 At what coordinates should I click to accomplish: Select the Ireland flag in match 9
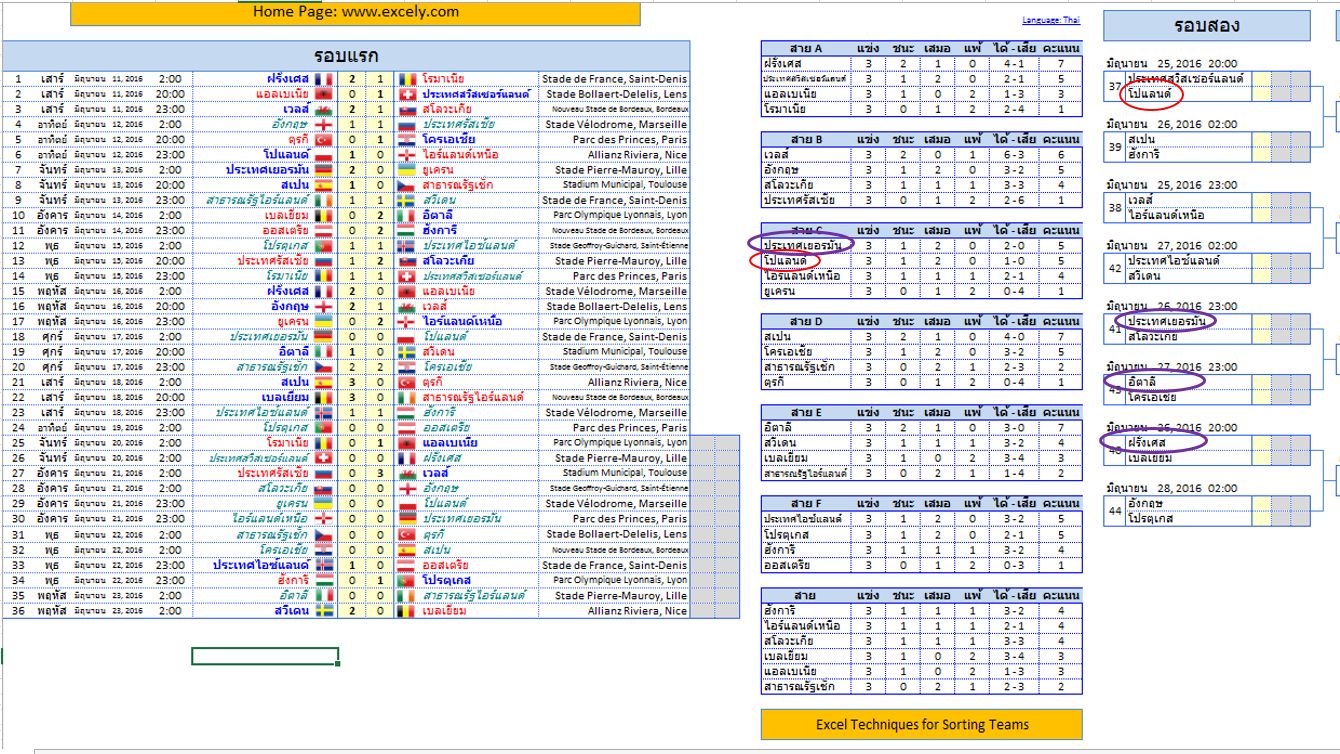coord(324,200)
